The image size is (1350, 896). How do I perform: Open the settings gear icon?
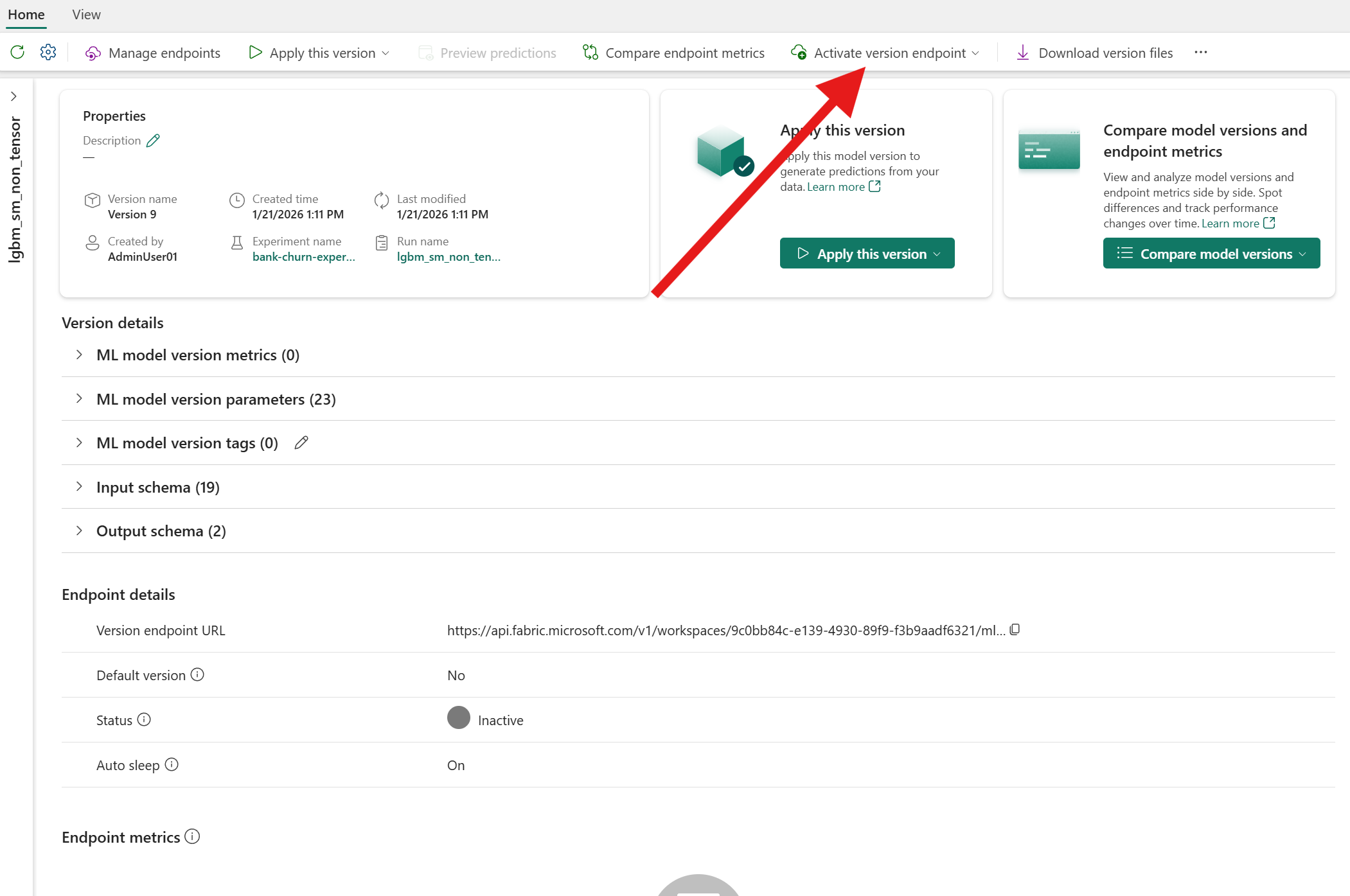48,52
